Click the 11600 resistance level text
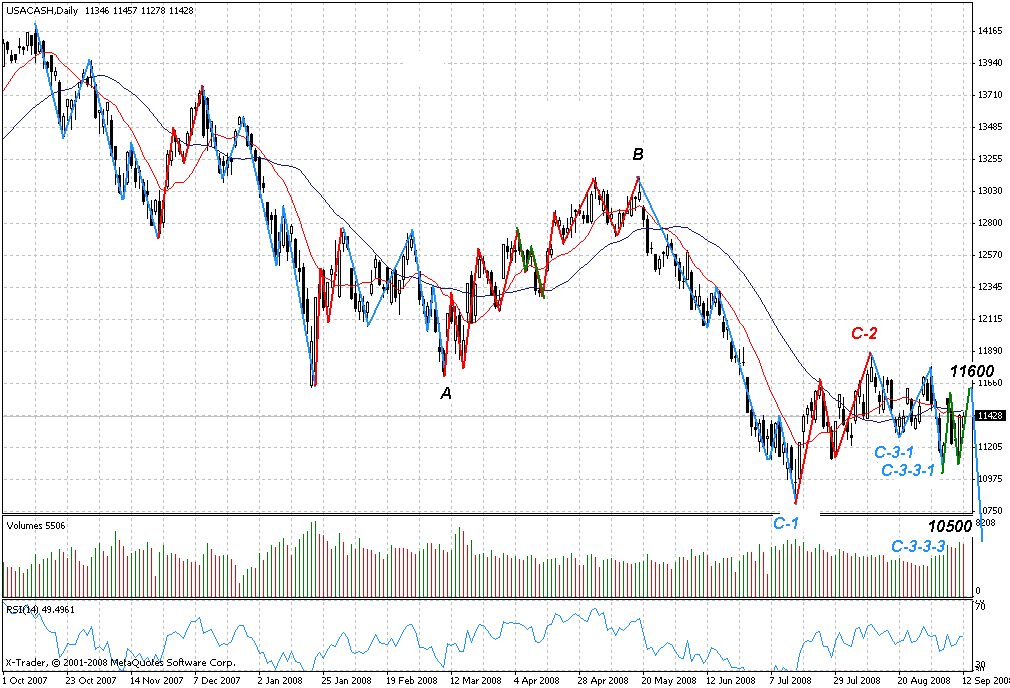1010x688 pixels. click(x=972, y=371)
